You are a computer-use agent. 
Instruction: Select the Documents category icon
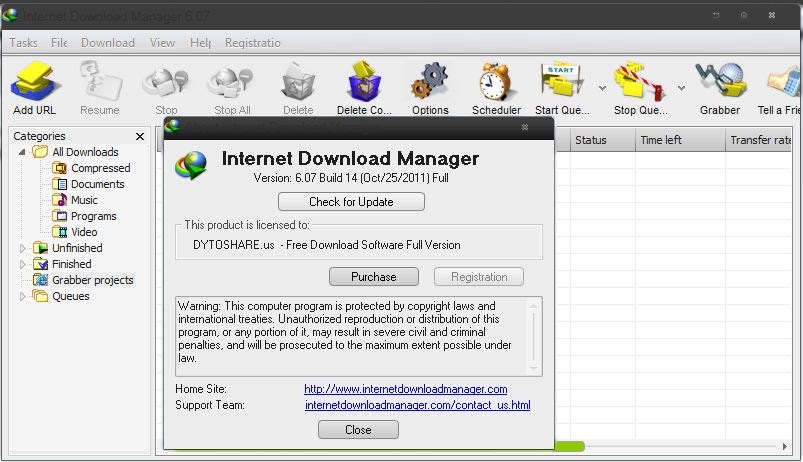(x=59, y=184)
